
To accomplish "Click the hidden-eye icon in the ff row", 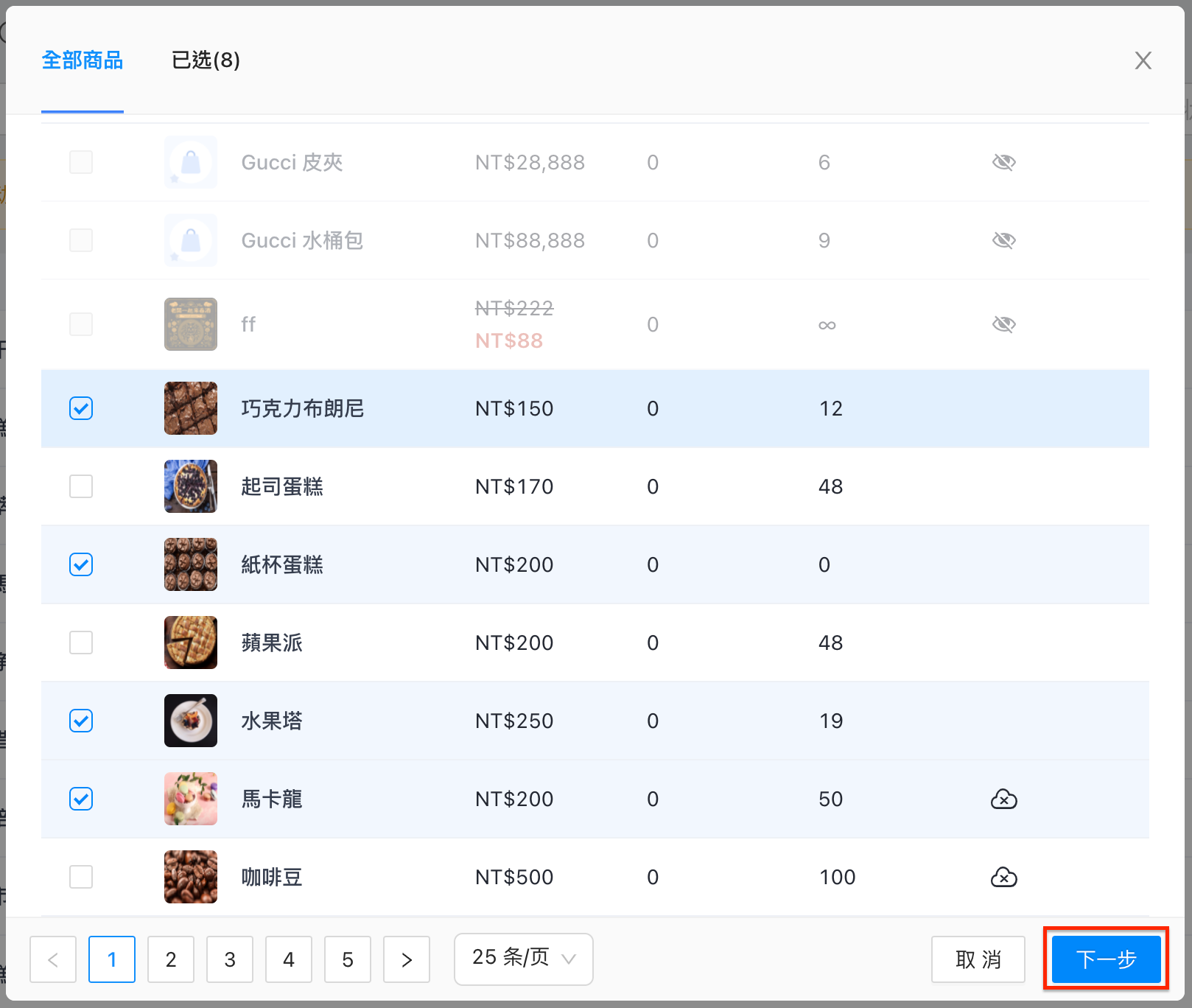I will pos(1003,324).
